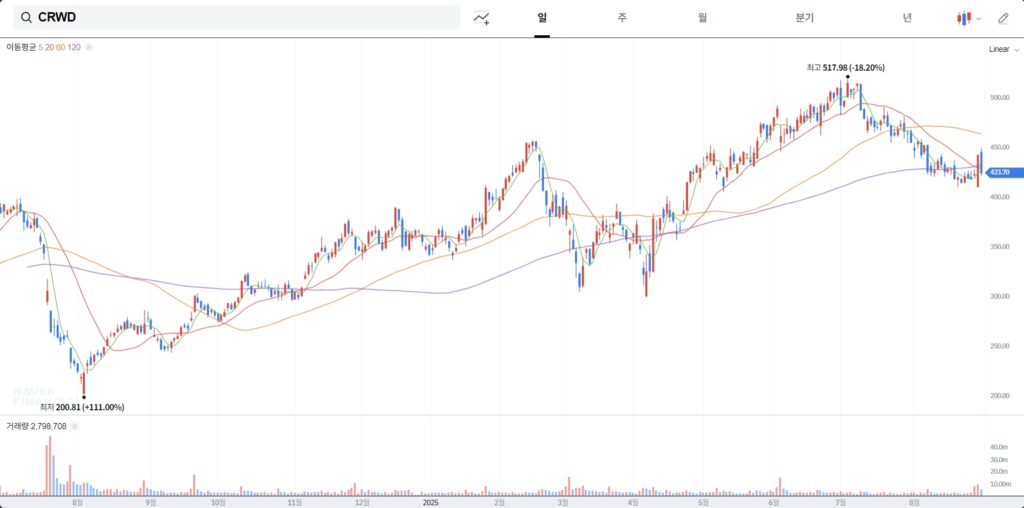Viewport: 1024px width, 508px height.
Task: Open the add indicator chart icon
Action: 482,18
